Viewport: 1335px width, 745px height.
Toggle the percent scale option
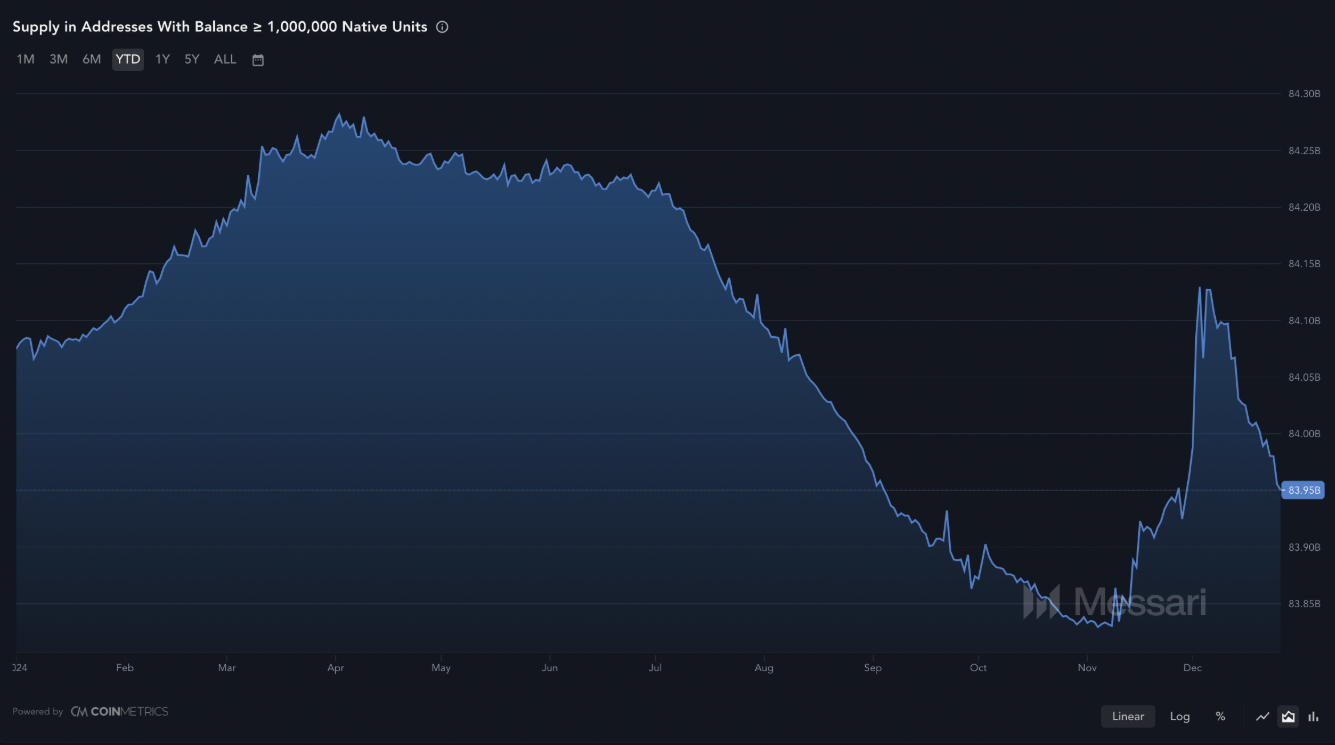click(1220, 716)
